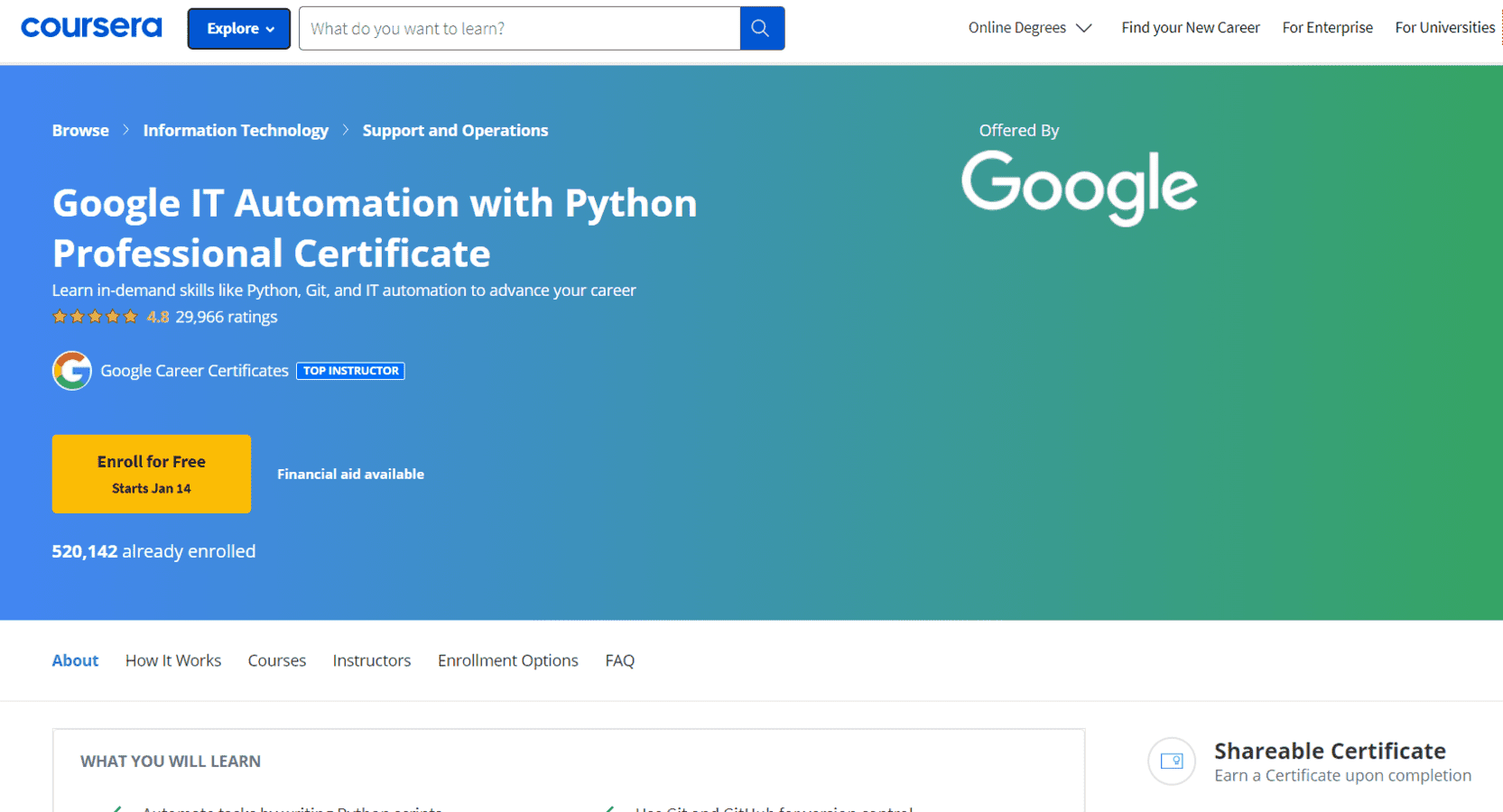Open the Explore dropdown

point(237,28)
